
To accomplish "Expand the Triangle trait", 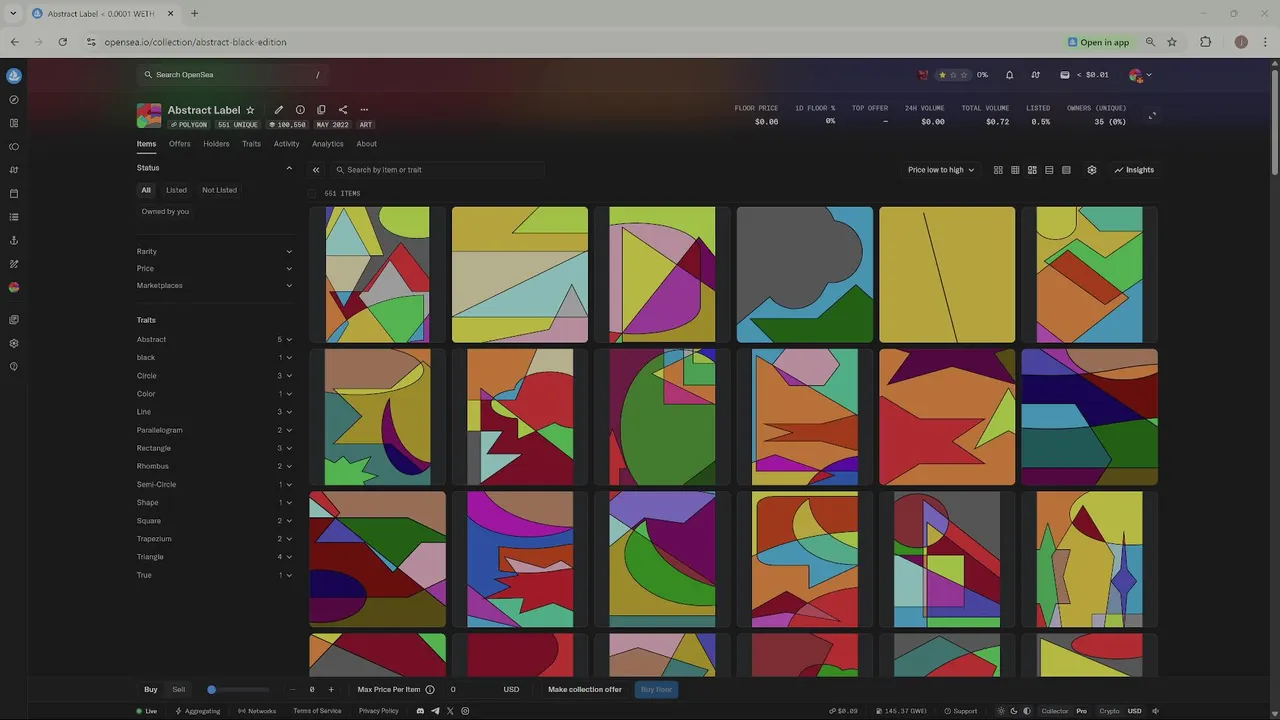I will point(215,556).
